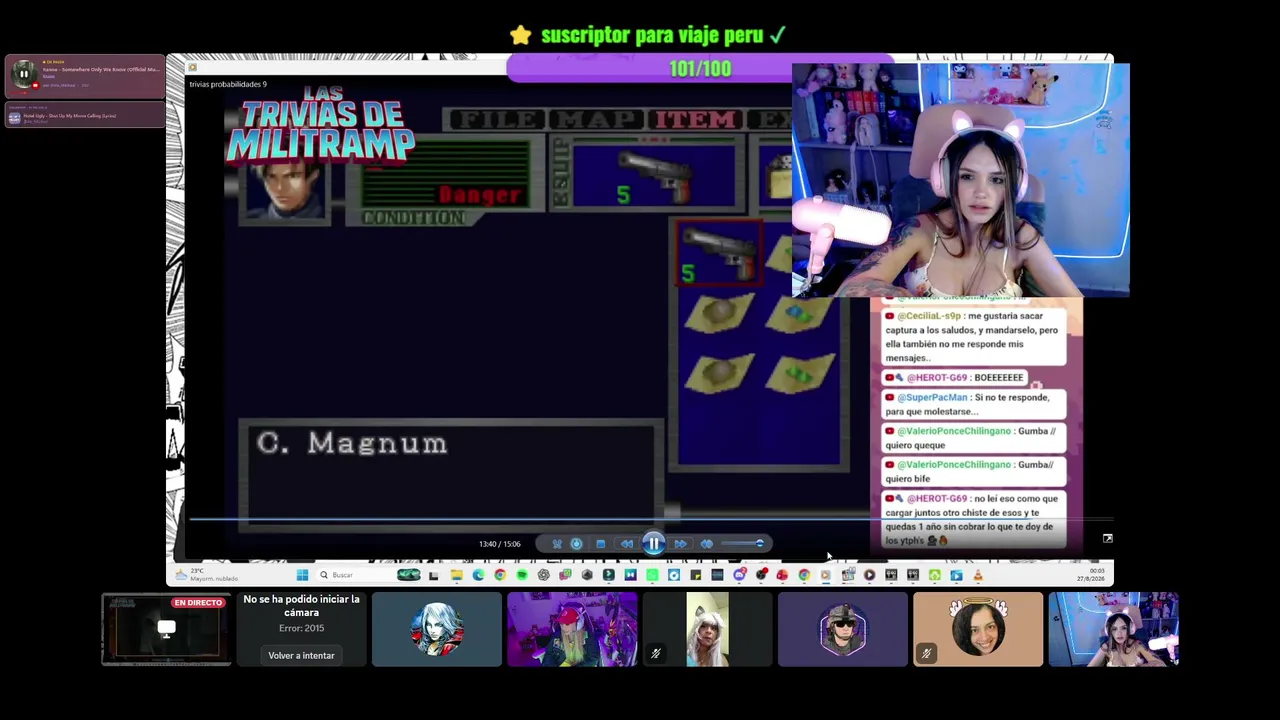
Task: Open File Explorer from the taskbar
Action: coord(456,575)
